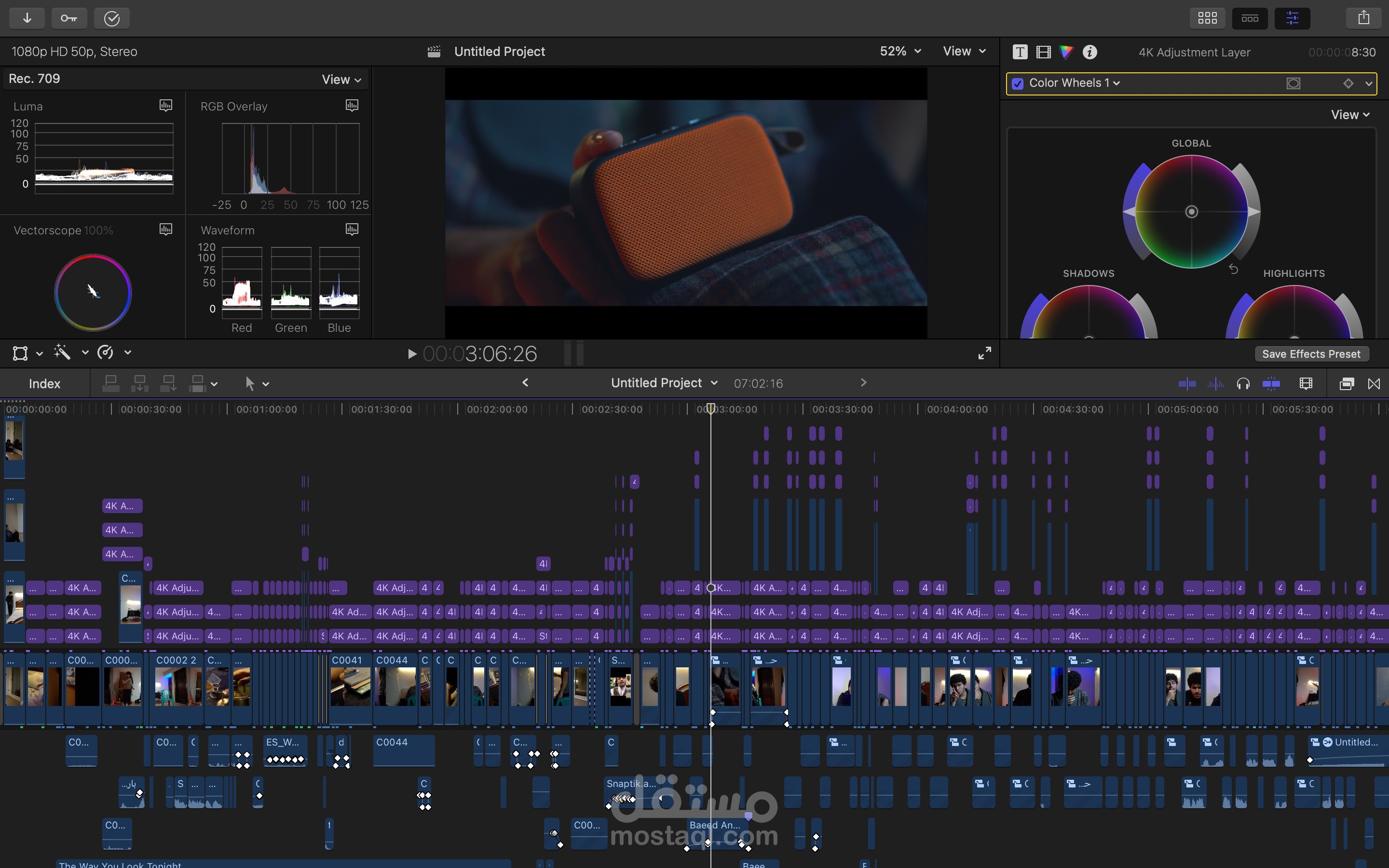Open the Rec. 709 scopes View menu
The width and height of the screenshot is (1389, 868).
(341, 79)
